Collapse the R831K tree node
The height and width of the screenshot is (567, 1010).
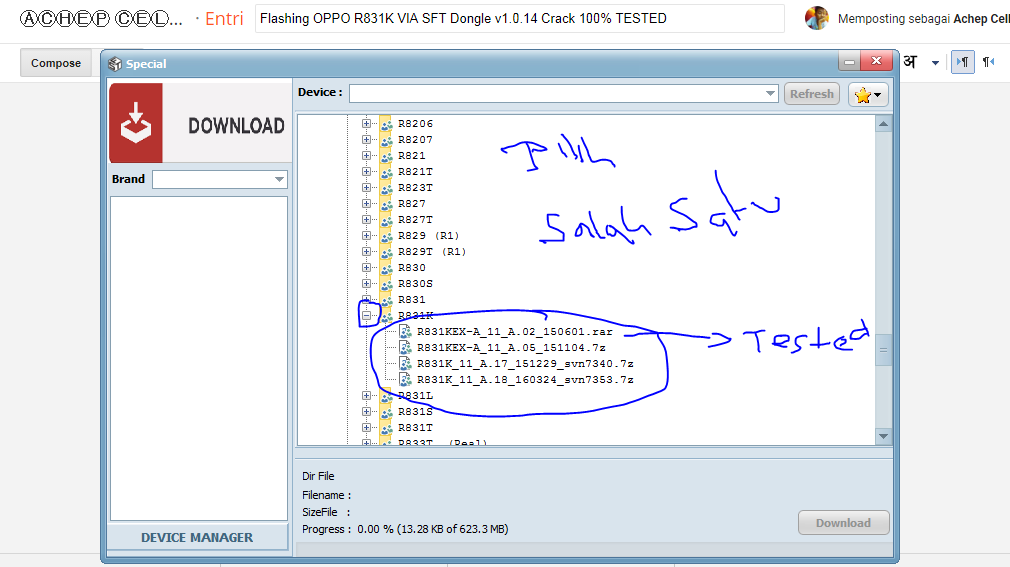(366, 316)
